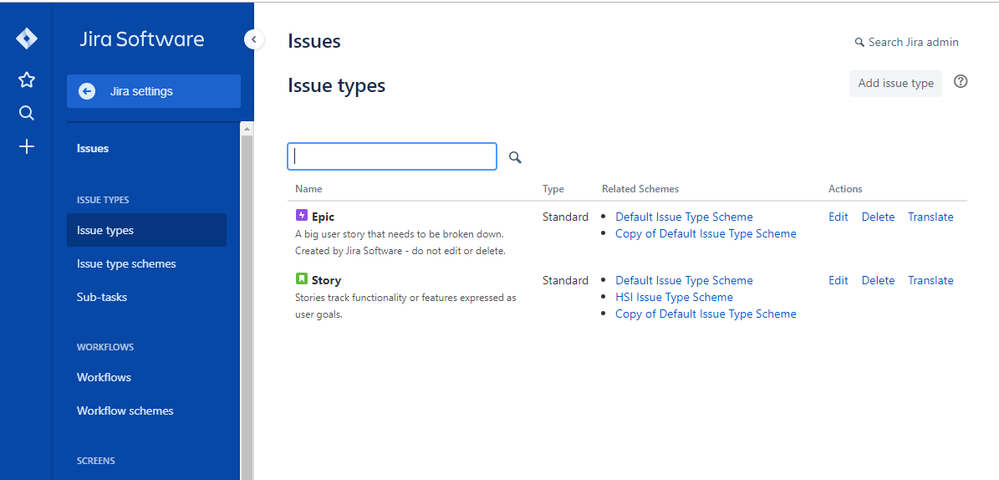999x480 pixels.
Task: Click the back arrow in Jira settings
Action: pyautogui.click(x=87, y=91)
